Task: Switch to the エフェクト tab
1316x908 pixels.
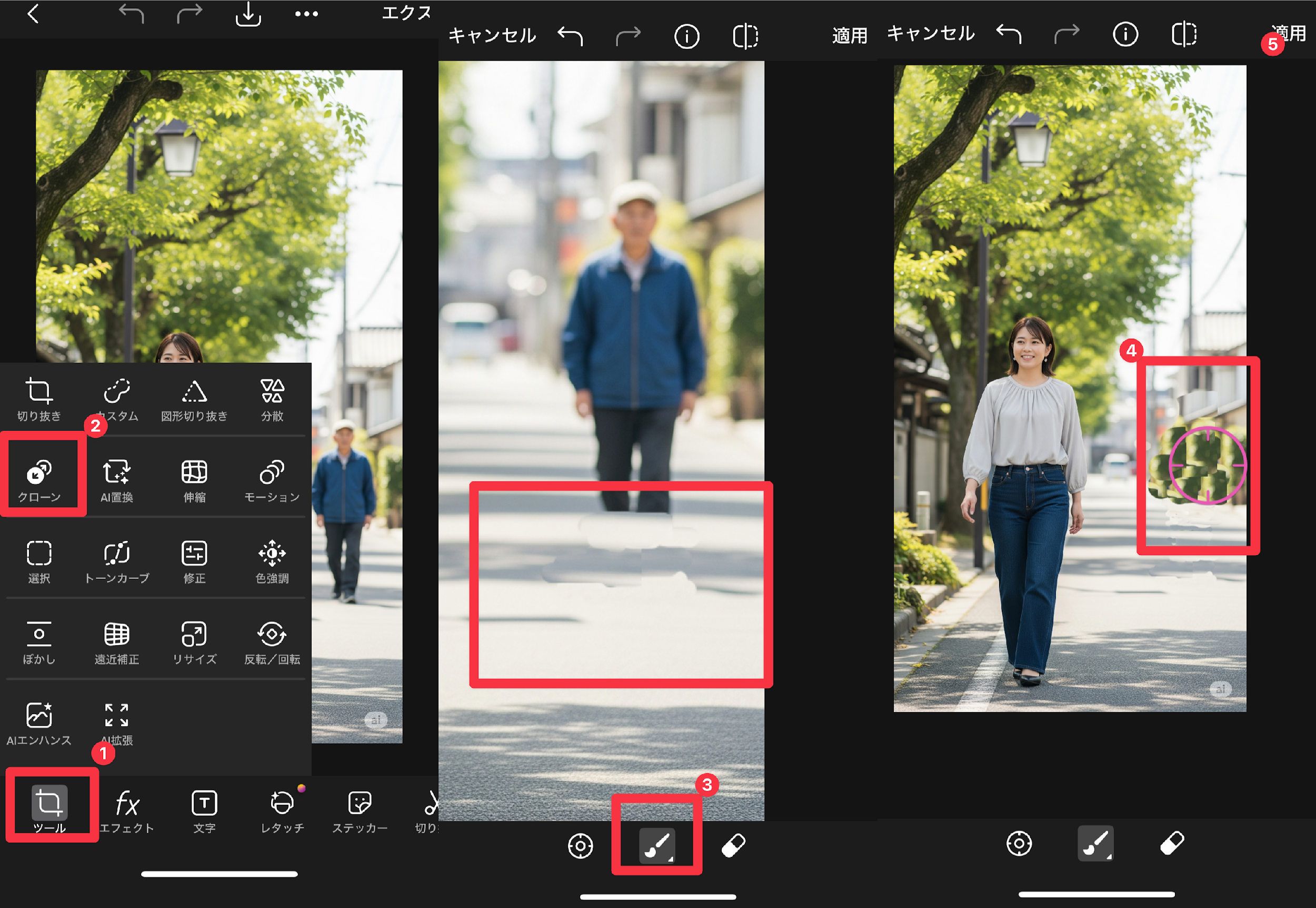Action: (x=127, y=811)
